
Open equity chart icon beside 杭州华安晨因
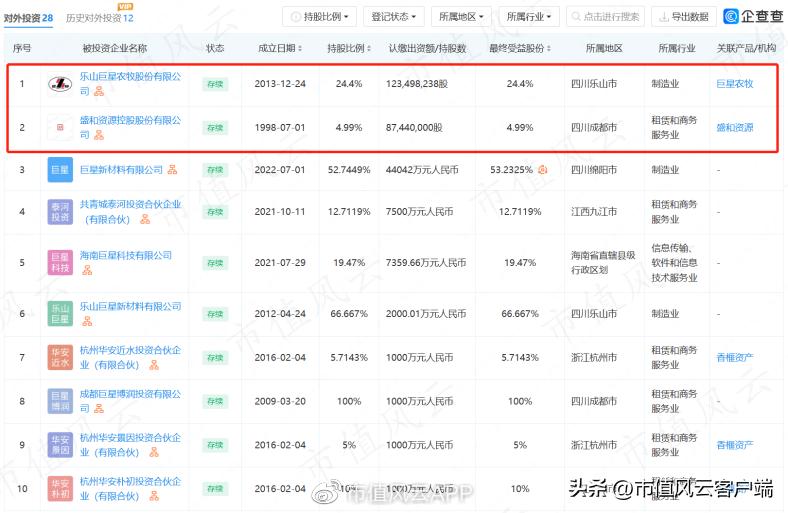154,452
